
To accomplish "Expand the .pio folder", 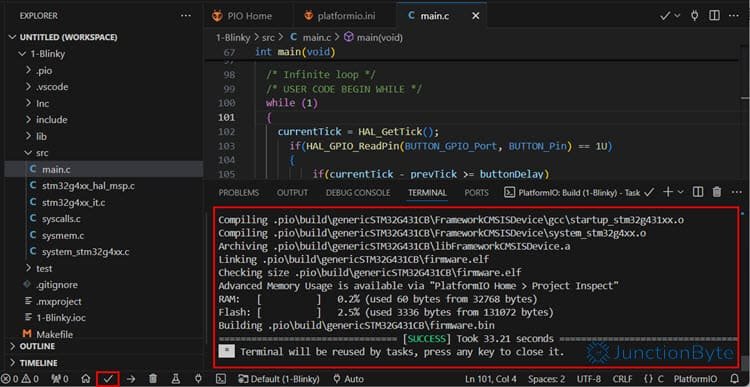I will (39, 71).
